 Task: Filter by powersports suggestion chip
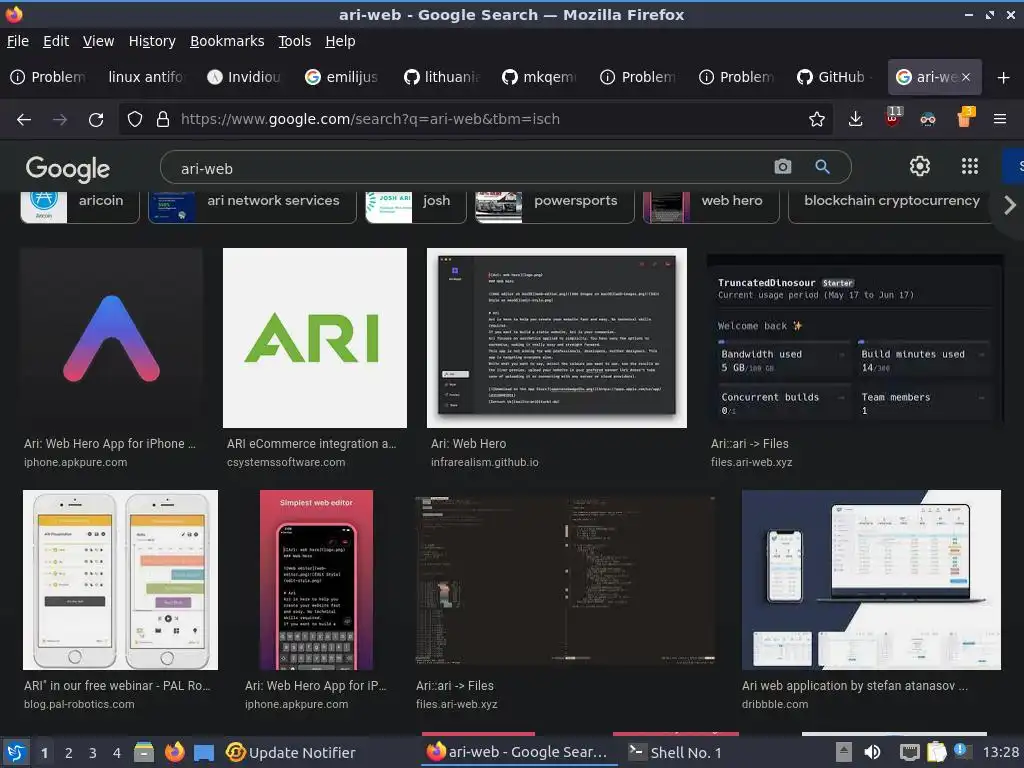[554, 206]
